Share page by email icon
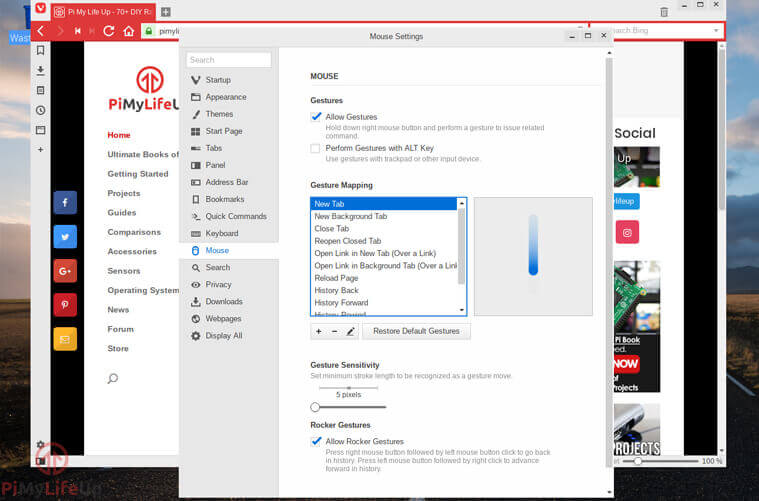Image resolution: width=759 pixels, height=501 pixels. [65, 339]
